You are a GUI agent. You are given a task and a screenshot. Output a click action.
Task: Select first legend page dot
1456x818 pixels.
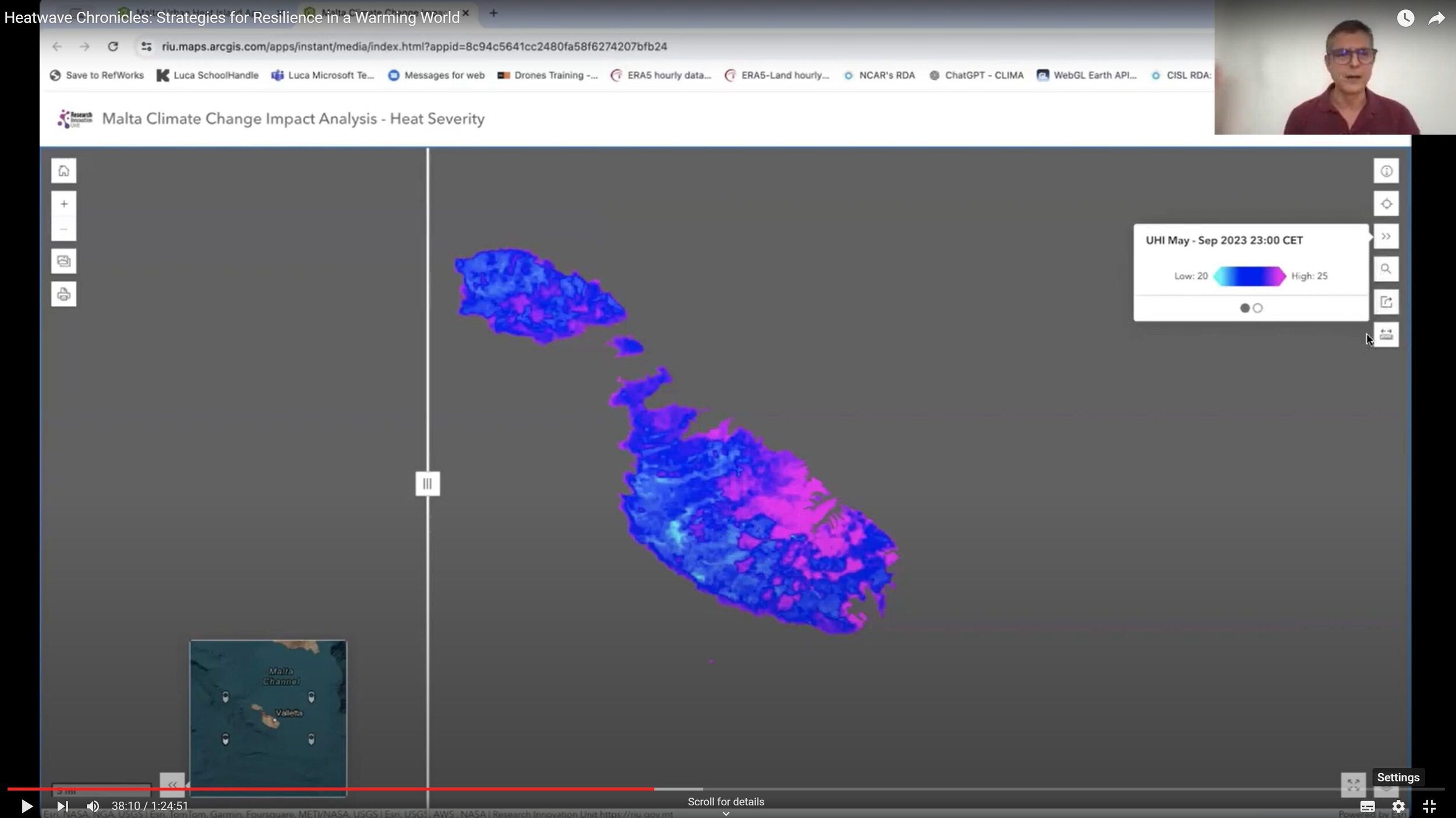[1245, 308]
